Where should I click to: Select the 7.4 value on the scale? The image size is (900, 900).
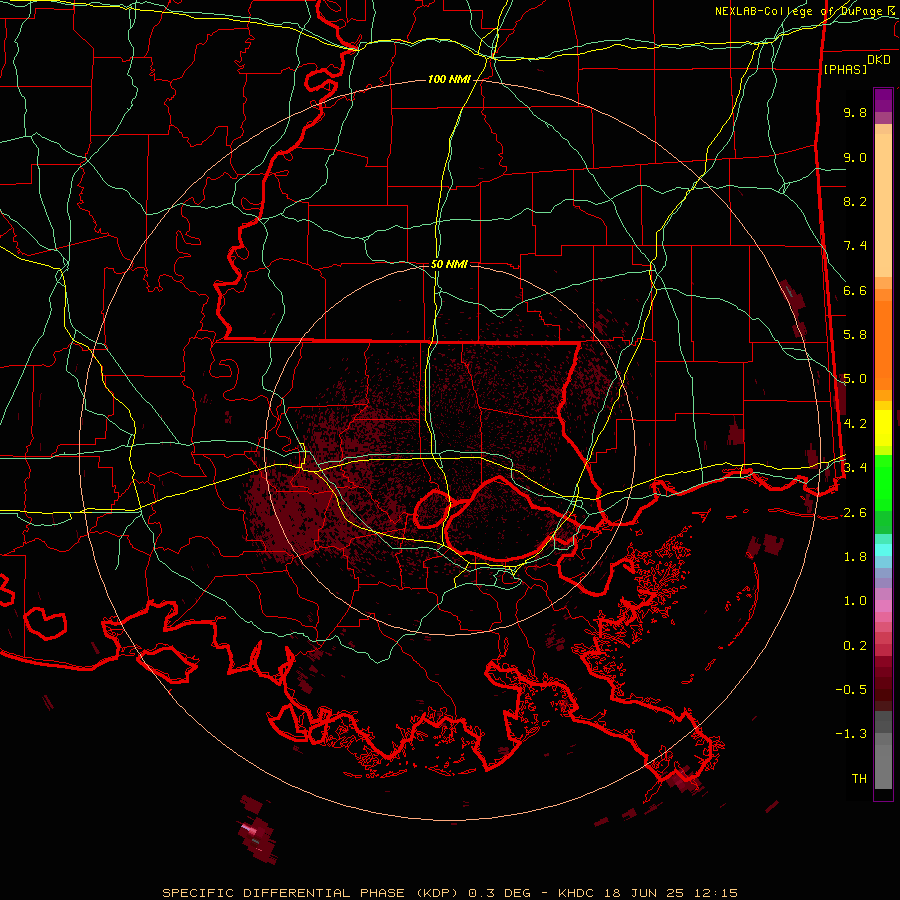point(855,246)
